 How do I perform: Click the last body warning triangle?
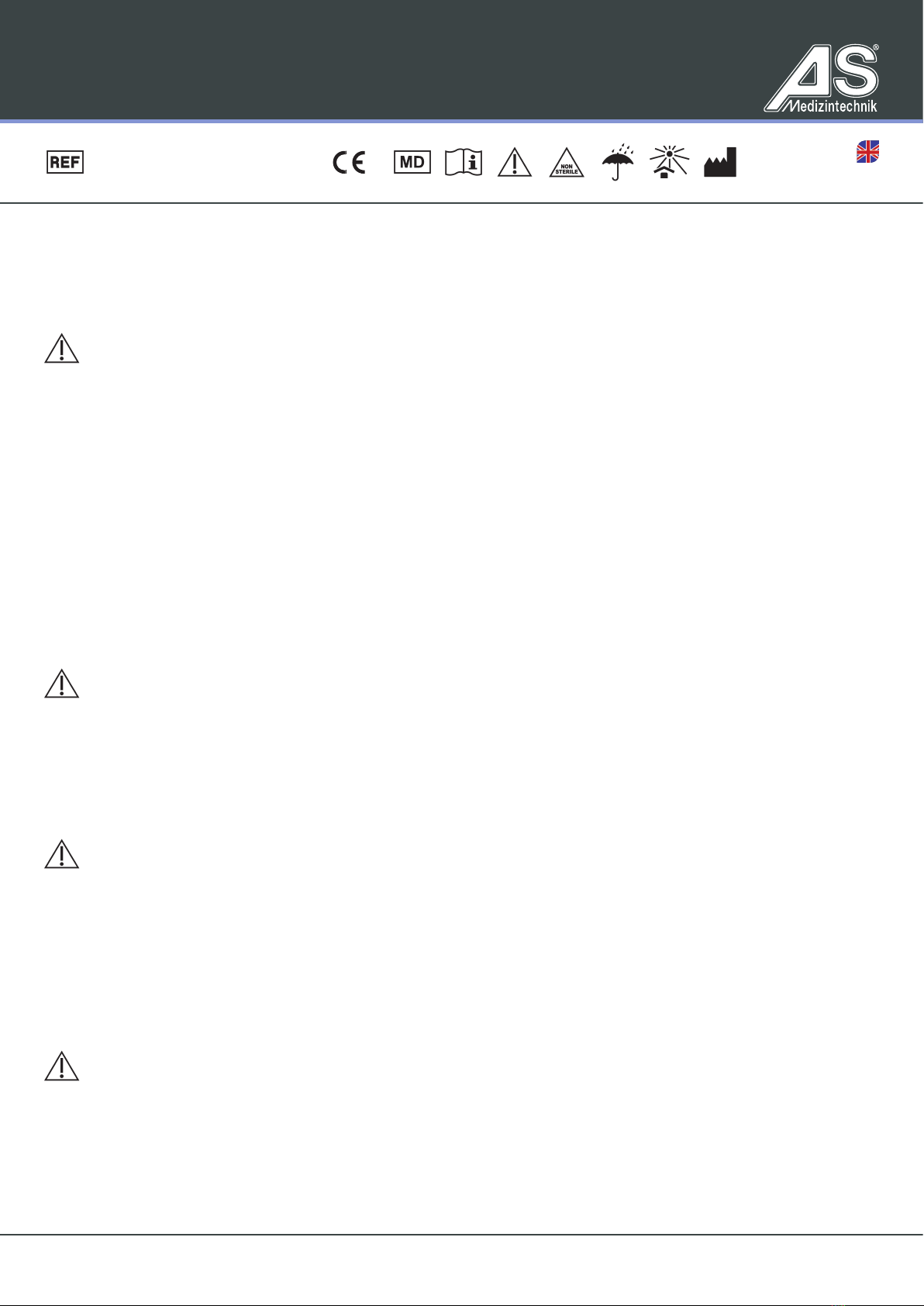[62, 1067]
